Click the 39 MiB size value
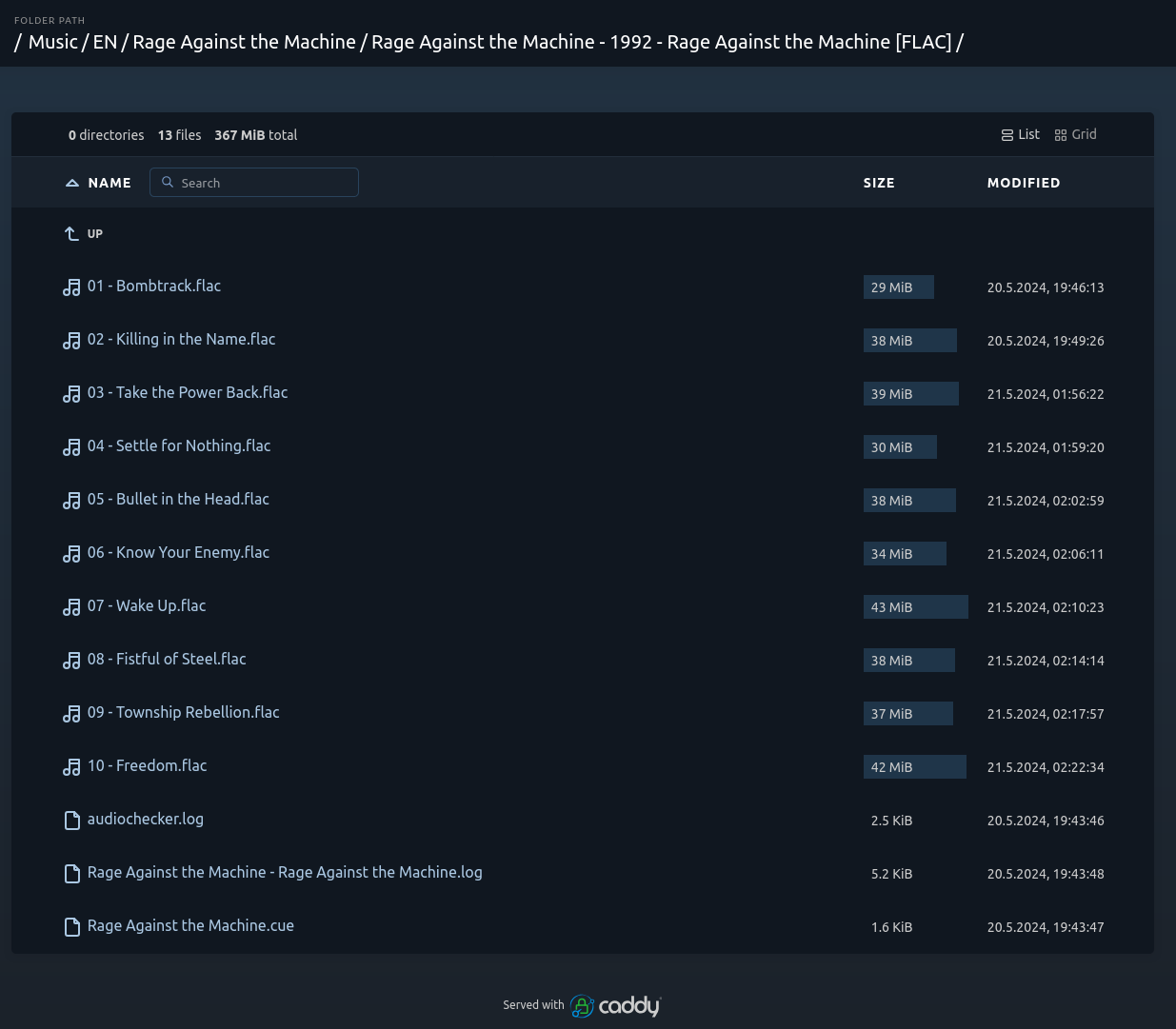Screen dimensions: 1176x1029 pos(891,394)
